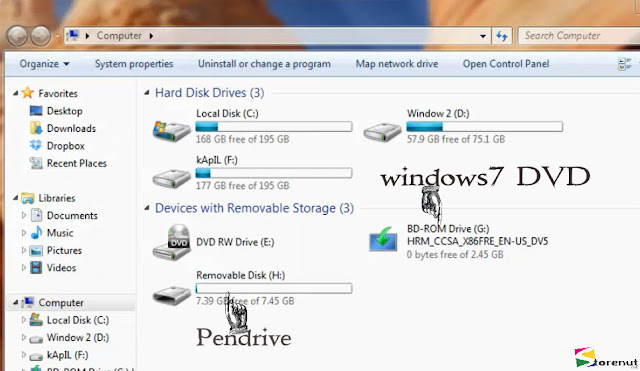Click Uninstall or change a program
The width and height of the screenshot is (640, 371).
tap(264, 64)
